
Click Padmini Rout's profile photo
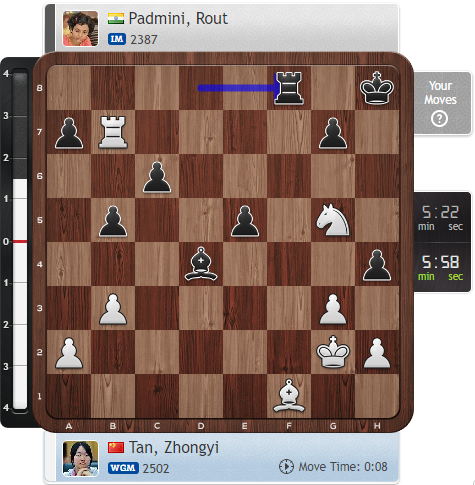point(80,28)
